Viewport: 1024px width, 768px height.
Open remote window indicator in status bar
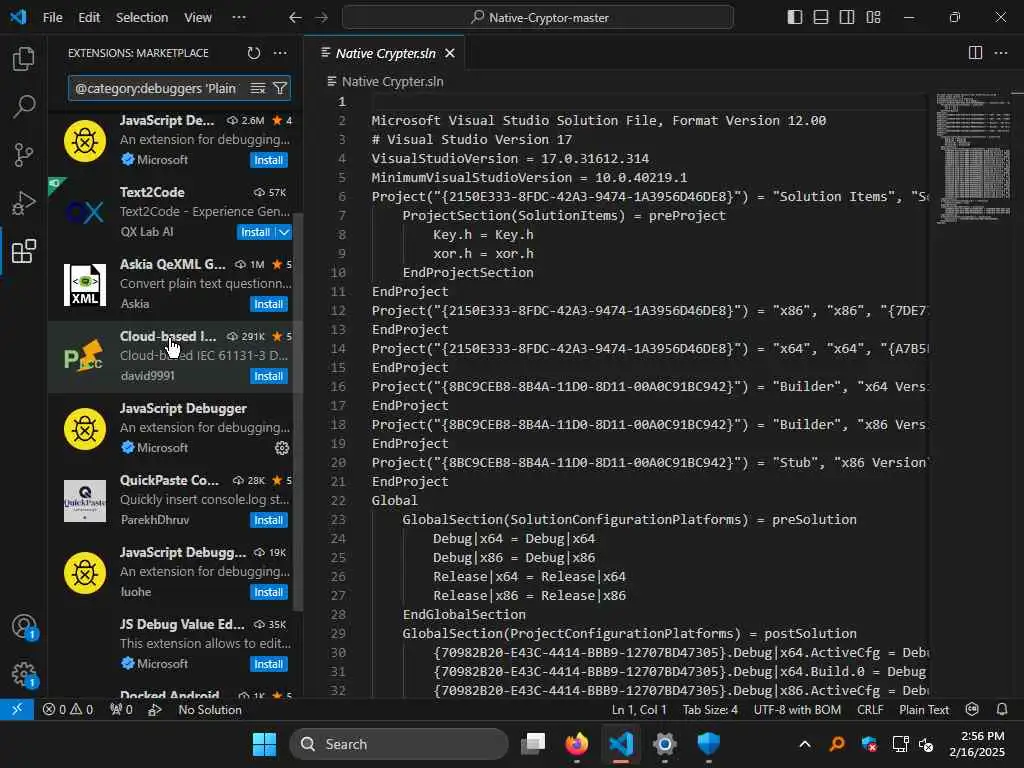[17, 710]
